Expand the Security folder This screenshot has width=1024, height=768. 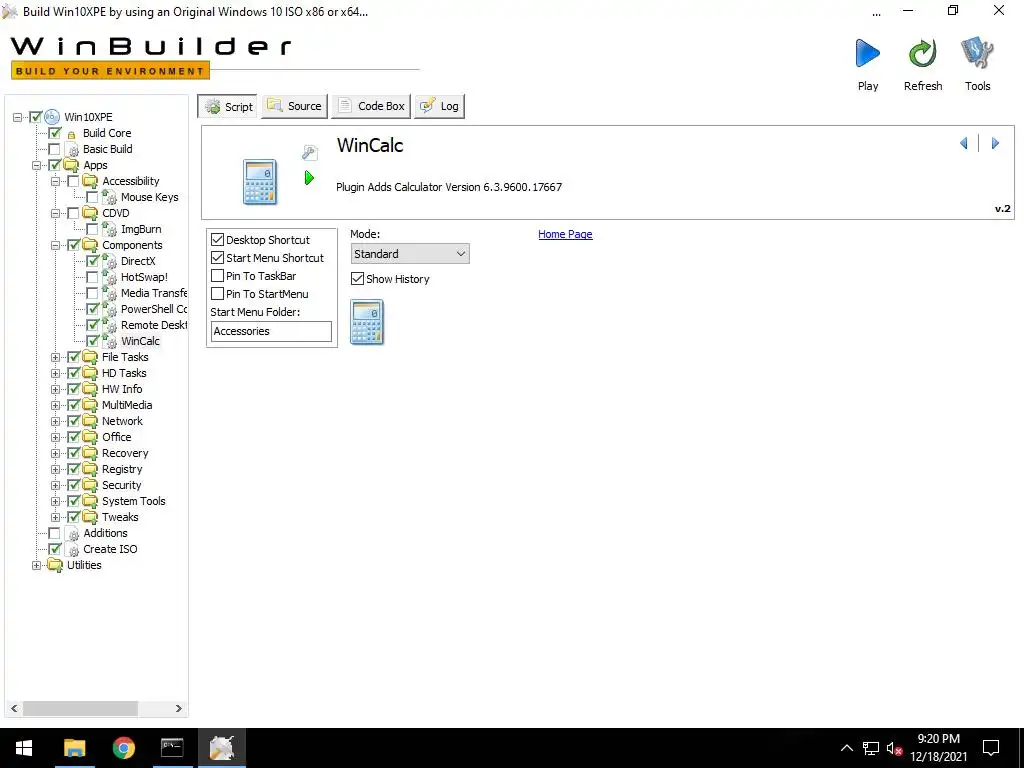point(56,485)
